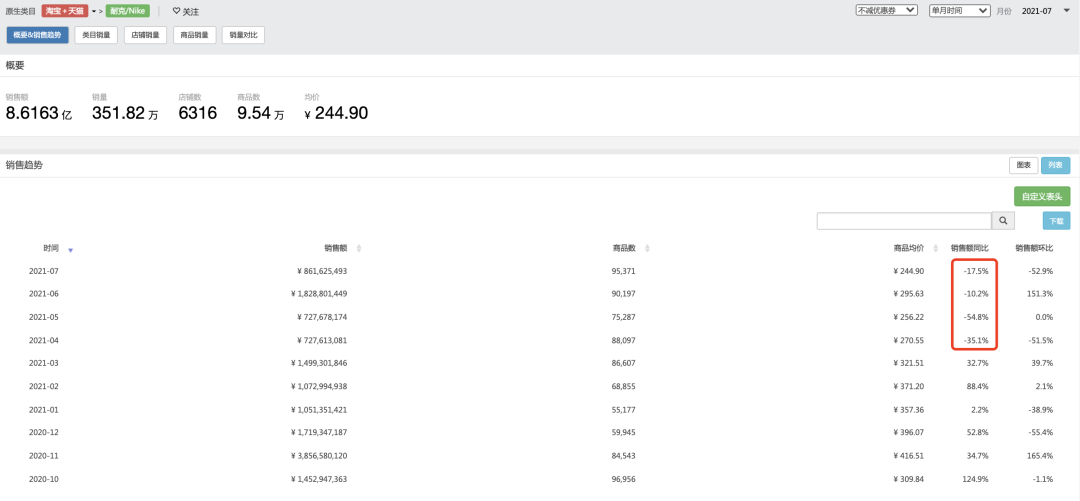Switch to 图表 chart view
The height and width of the screenshot is (501, 1080).
coord(1023,165)
